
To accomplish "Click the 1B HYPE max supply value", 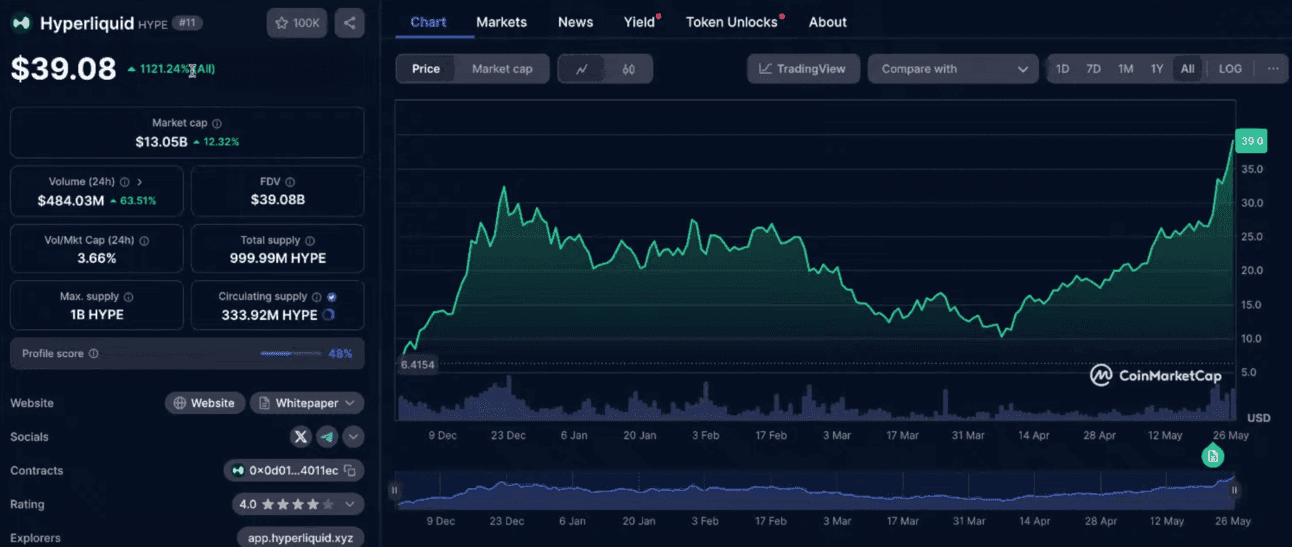I will pos(97,315).
